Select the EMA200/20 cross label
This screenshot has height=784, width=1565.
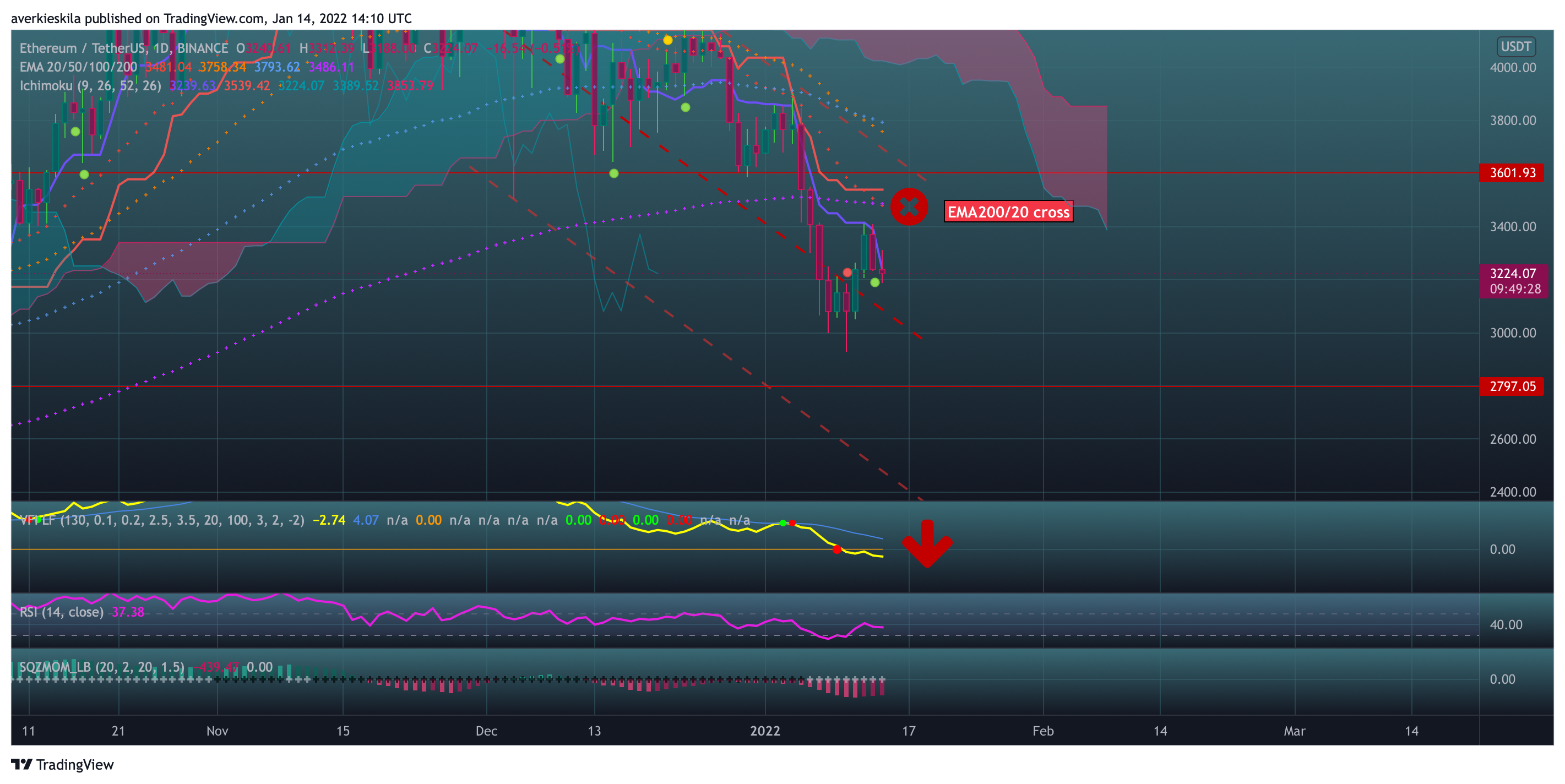[x=1008, y=212]
